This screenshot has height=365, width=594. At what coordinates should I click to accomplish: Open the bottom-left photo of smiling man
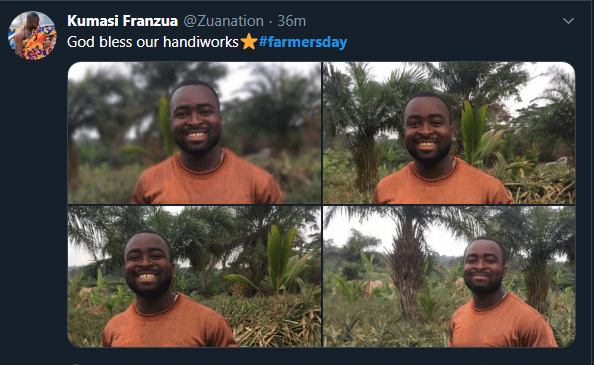(194, 276)
